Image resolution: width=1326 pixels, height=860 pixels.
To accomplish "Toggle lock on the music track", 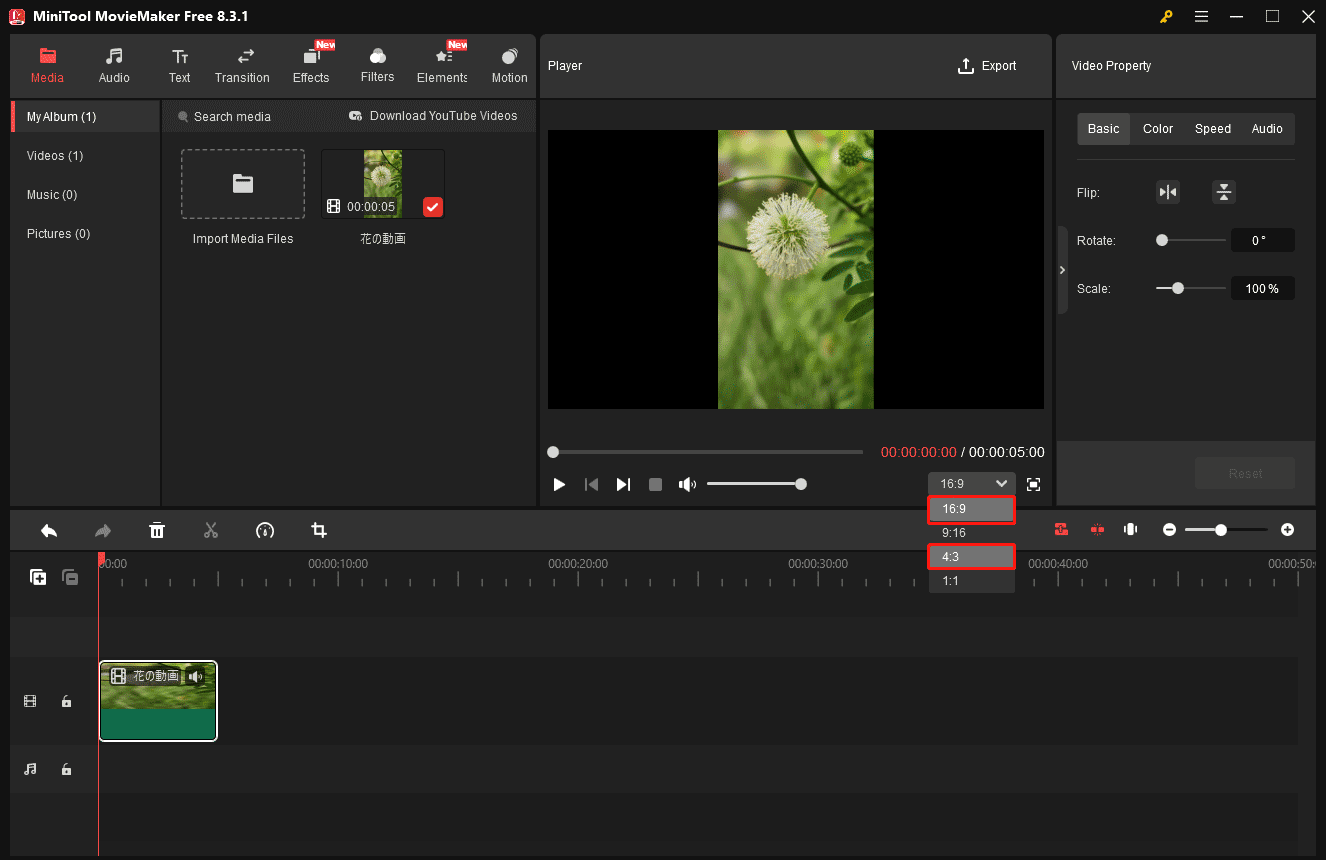I will coord(66,769).
